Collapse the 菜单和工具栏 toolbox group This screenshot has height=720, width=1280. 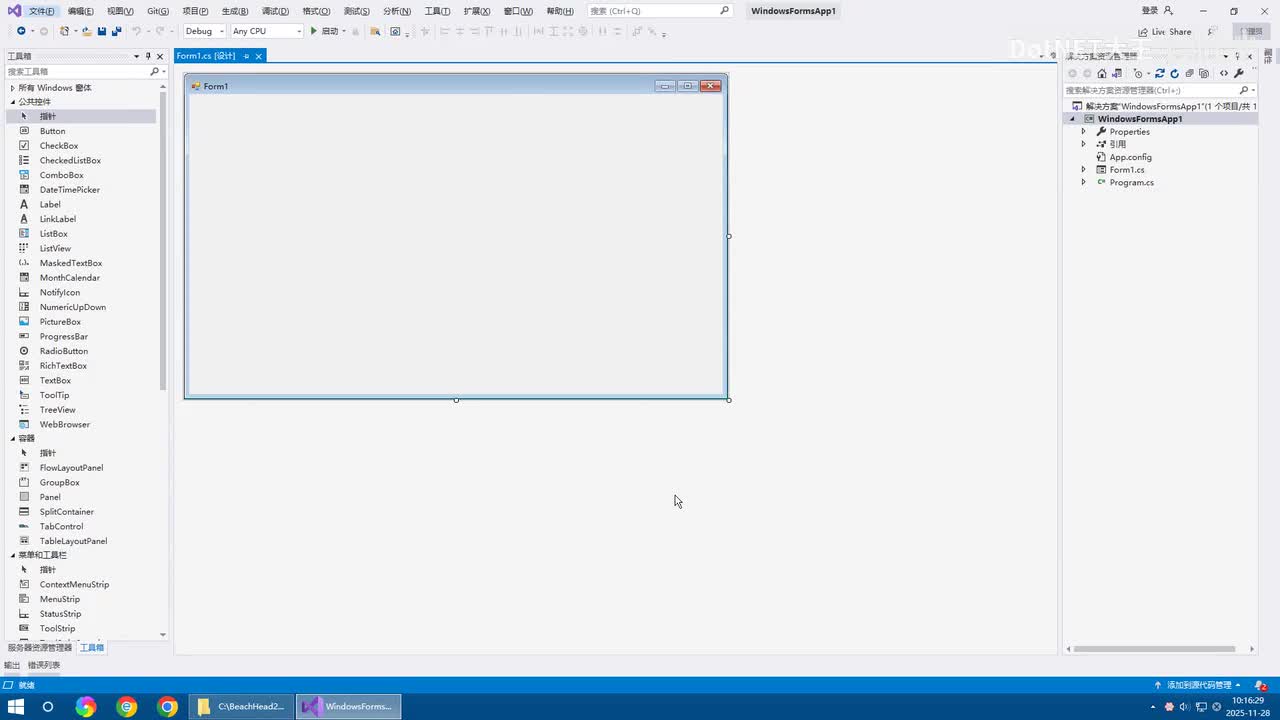point(13,556)
